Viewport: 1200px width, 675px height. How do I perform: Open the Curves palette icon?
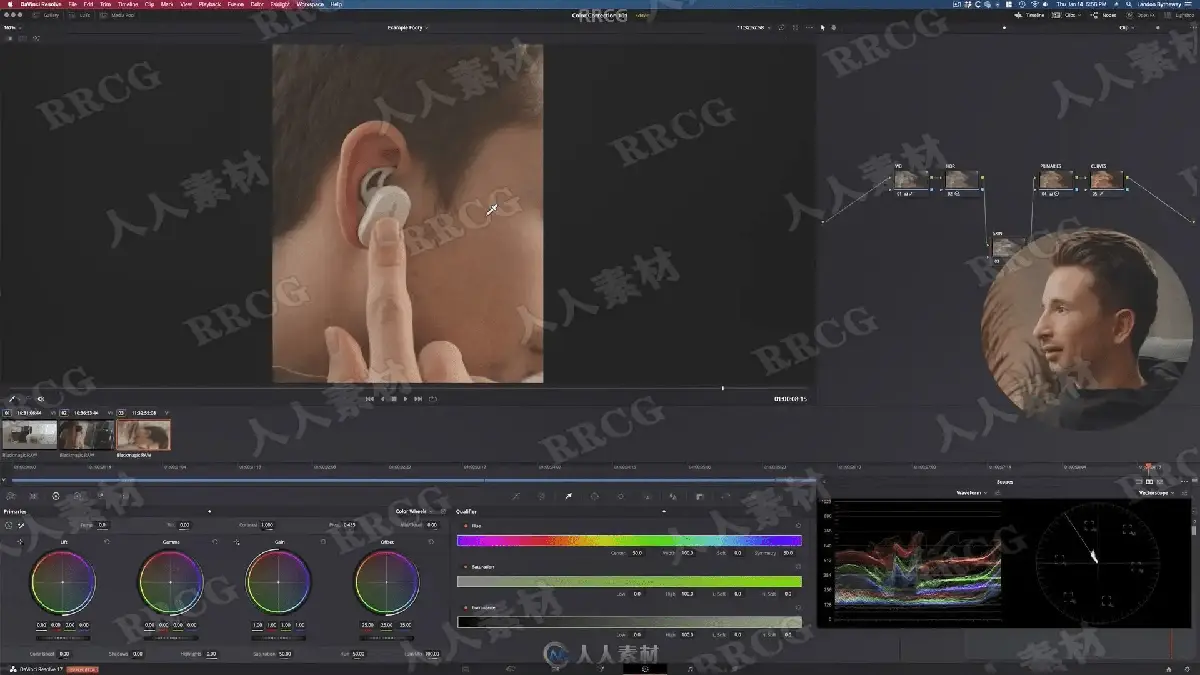(x=516, y=496)
